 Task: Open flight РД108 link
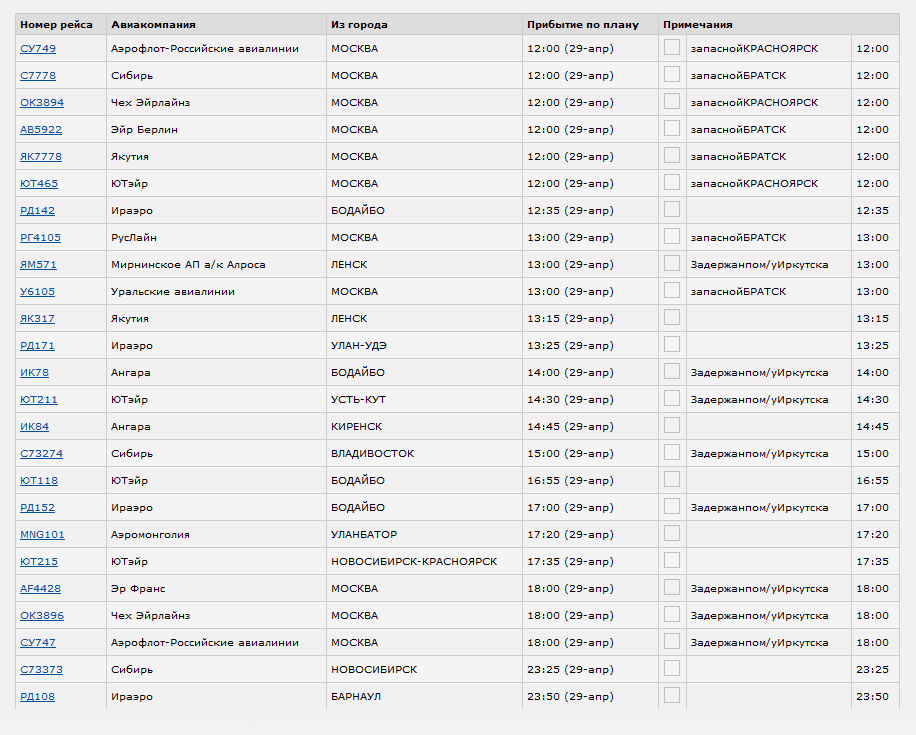pyautogui.click(x=37, y=696)
